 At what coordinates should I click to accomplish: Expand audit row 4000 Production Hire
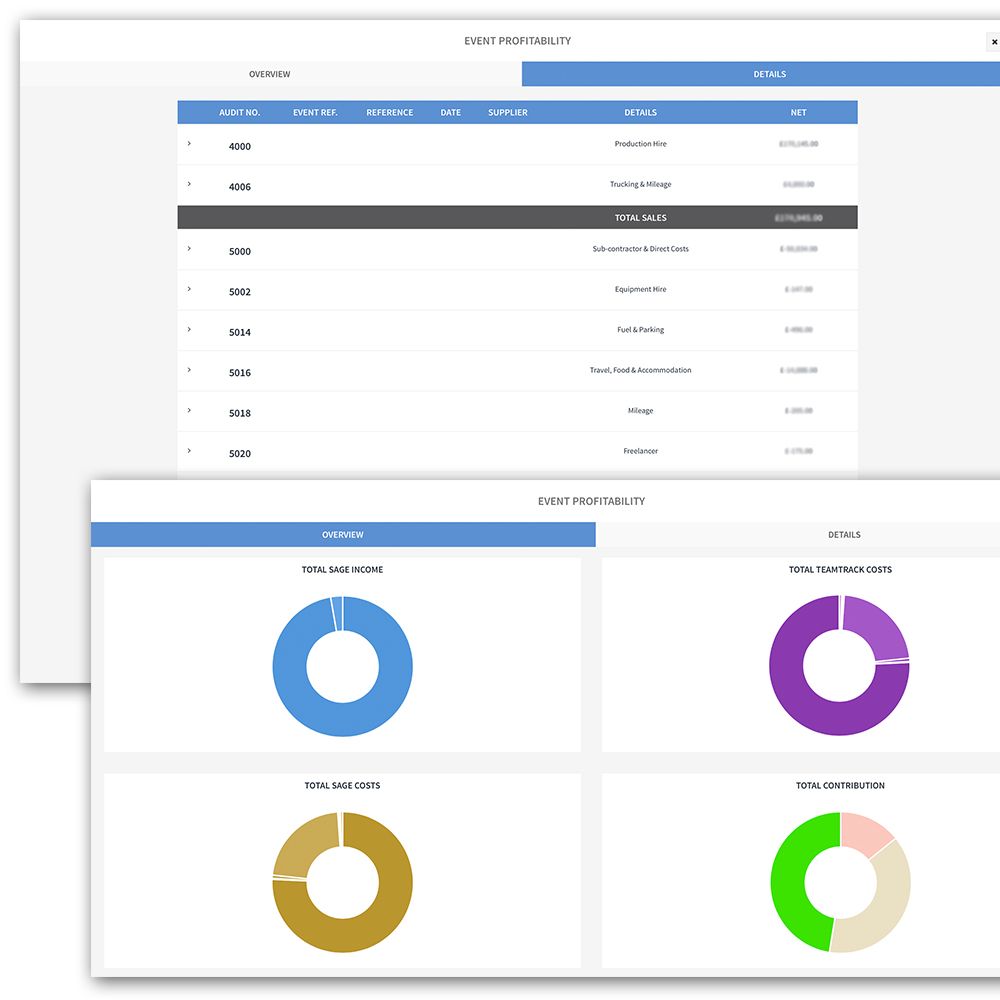(x=189, y=143)
